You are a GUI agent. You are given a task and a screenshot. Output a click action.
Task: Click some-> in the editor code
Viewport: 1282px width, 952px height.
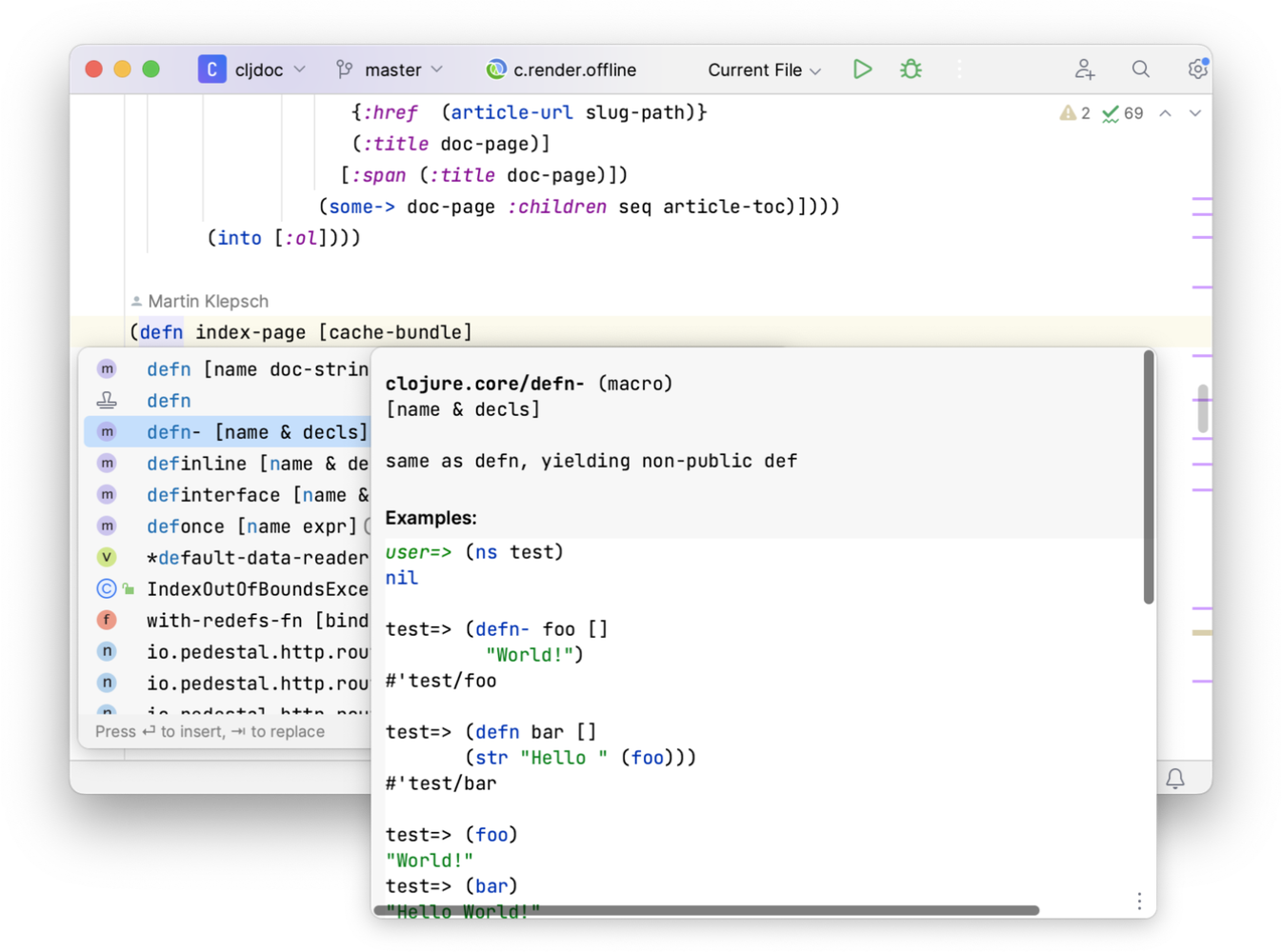click(x=362, y=207)
